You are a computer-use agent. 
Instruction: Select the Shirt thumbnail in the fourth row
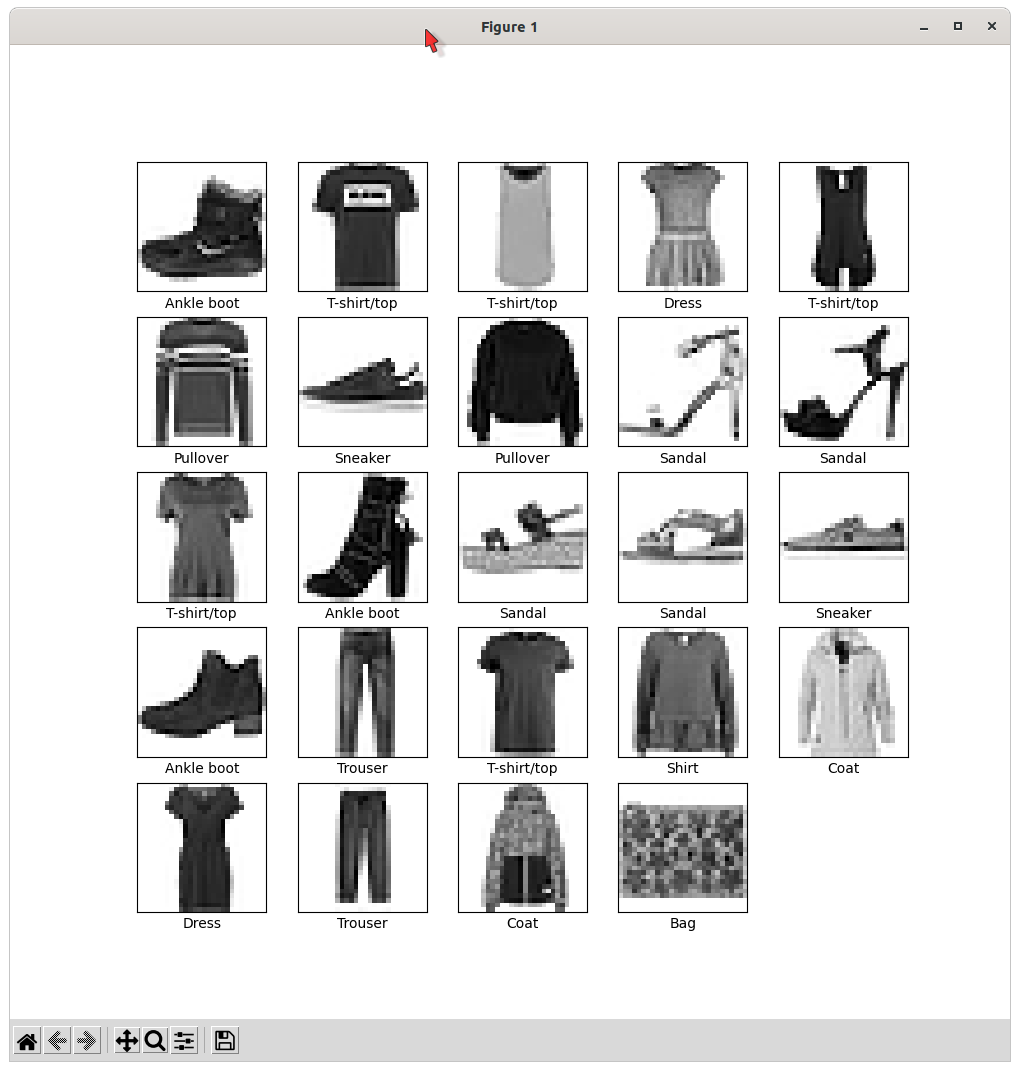pos(683,692)
